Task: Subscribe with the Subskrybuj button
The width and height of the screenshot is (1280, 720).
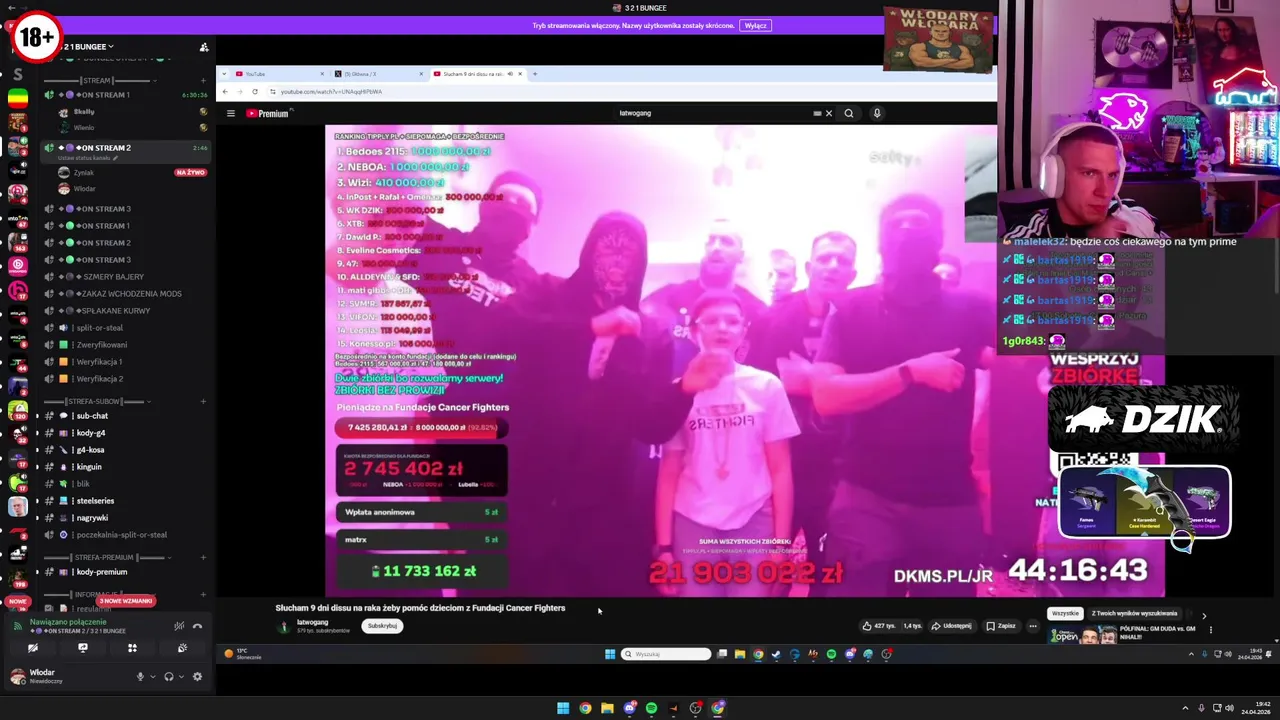Action: coord(382,626)
